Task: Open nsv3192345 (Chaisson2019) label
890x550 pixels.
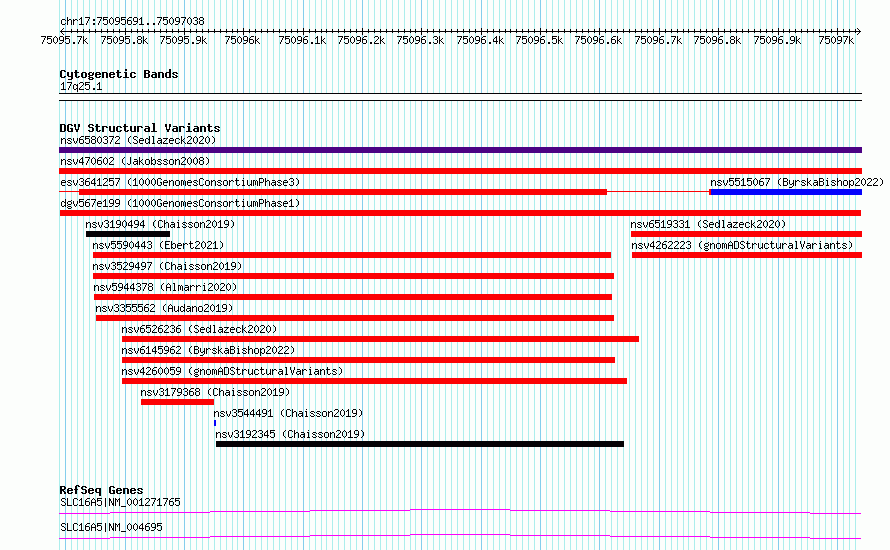Action: pyautogui.click(x=290, y=434)
